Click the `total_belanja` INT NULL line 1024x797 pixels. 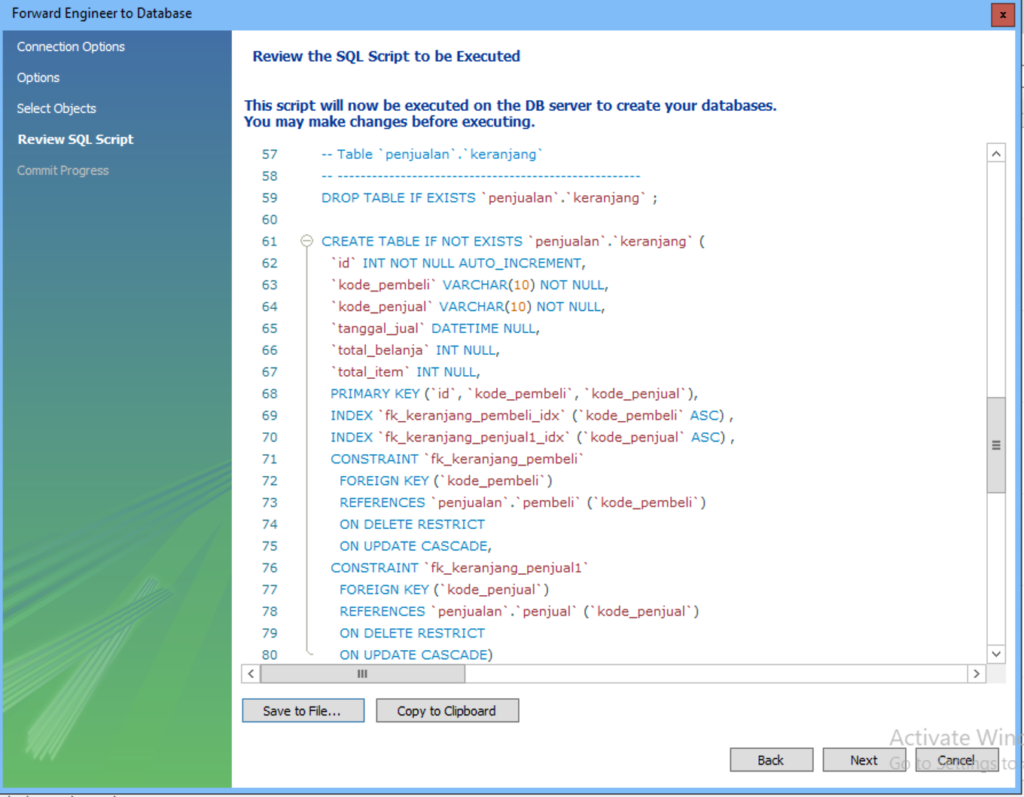(415, 350)
